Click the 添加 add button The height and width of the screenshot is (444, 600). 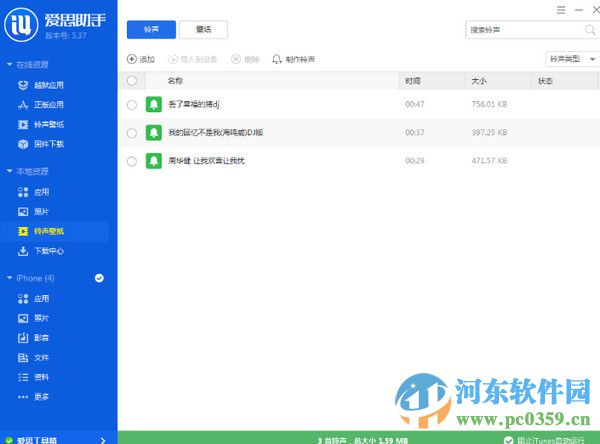click(x=140, y=59)
